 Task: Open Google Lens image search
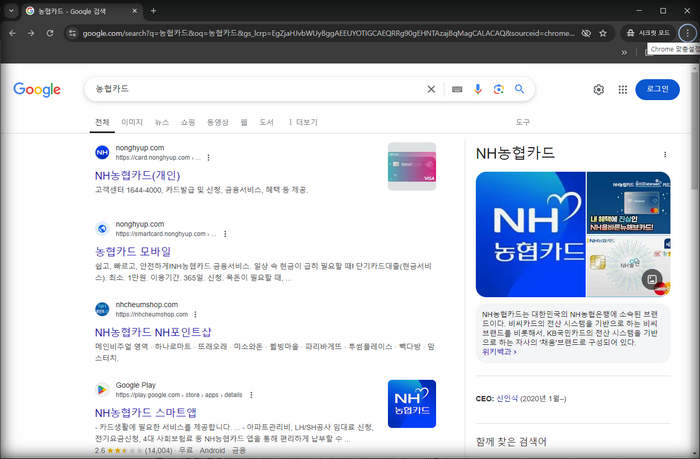tap(498, 89)
